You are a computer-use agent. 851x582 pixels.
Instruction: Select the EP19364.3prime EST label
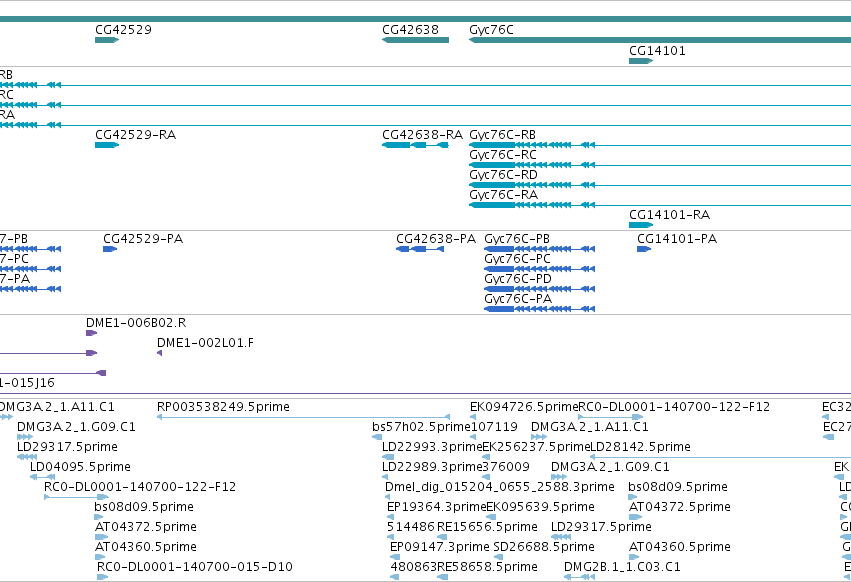pyautogui.click(x=436, y=508)
